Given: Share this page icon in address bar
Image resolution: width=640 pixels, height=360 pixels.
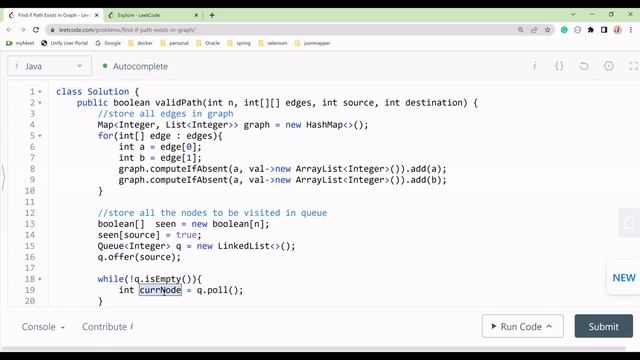Looking at the screenshot, I should [x=534, y=30].
